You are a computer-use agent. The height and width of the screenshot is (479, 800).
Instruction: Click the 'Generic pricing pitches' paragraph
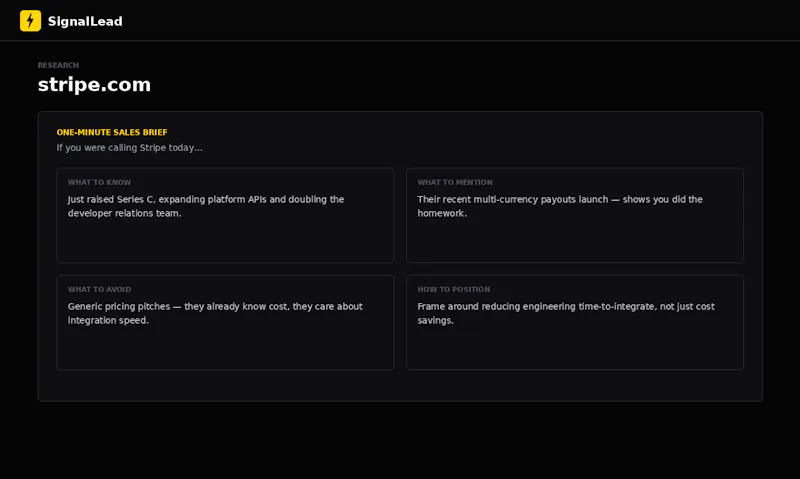coord(215,313)
